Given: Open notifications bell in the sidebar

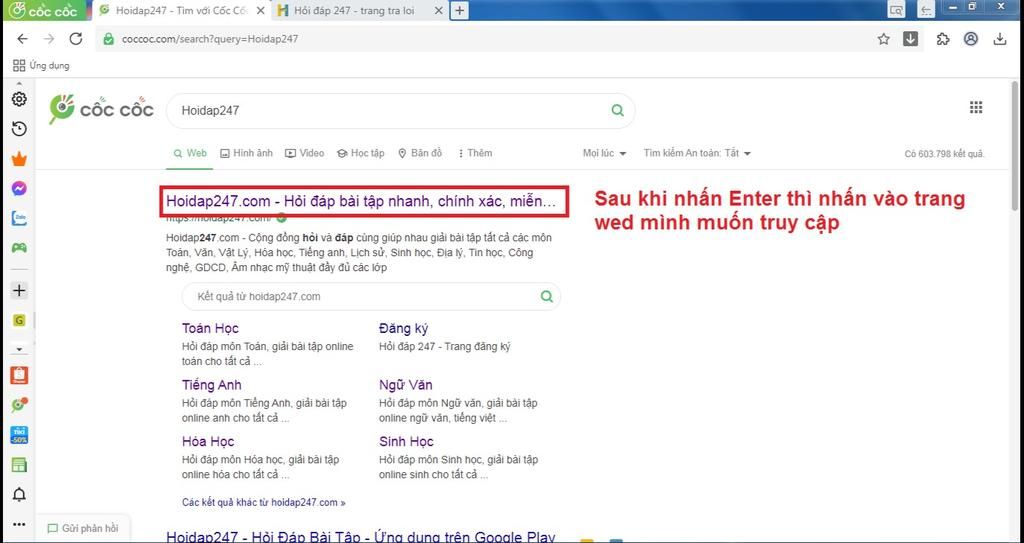Looking at the screenshot, I should (20, 495).
